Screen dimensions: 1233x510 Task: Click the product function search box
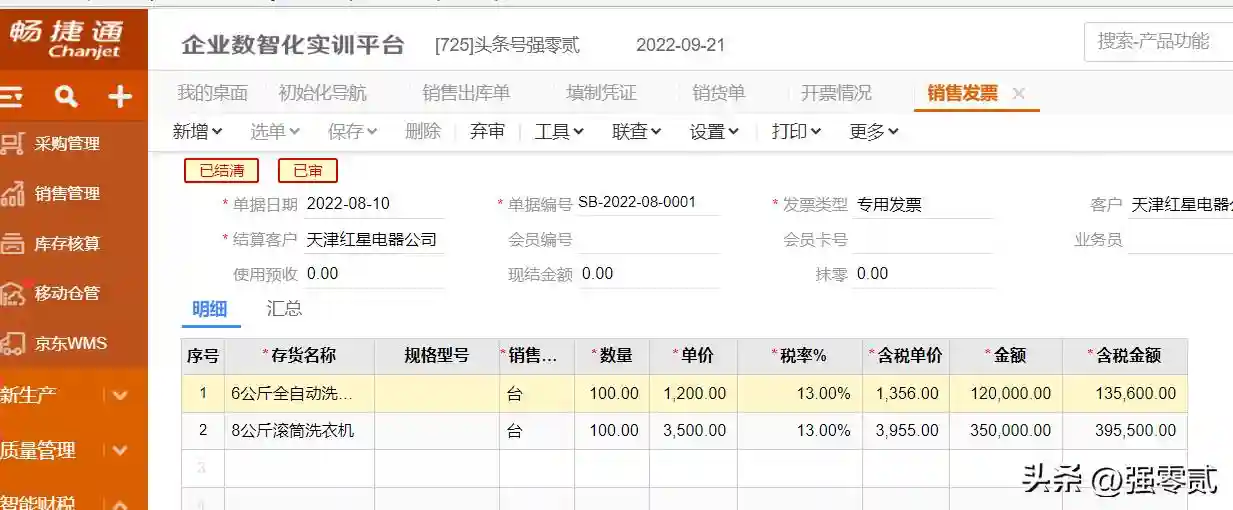click(1160, 42)
